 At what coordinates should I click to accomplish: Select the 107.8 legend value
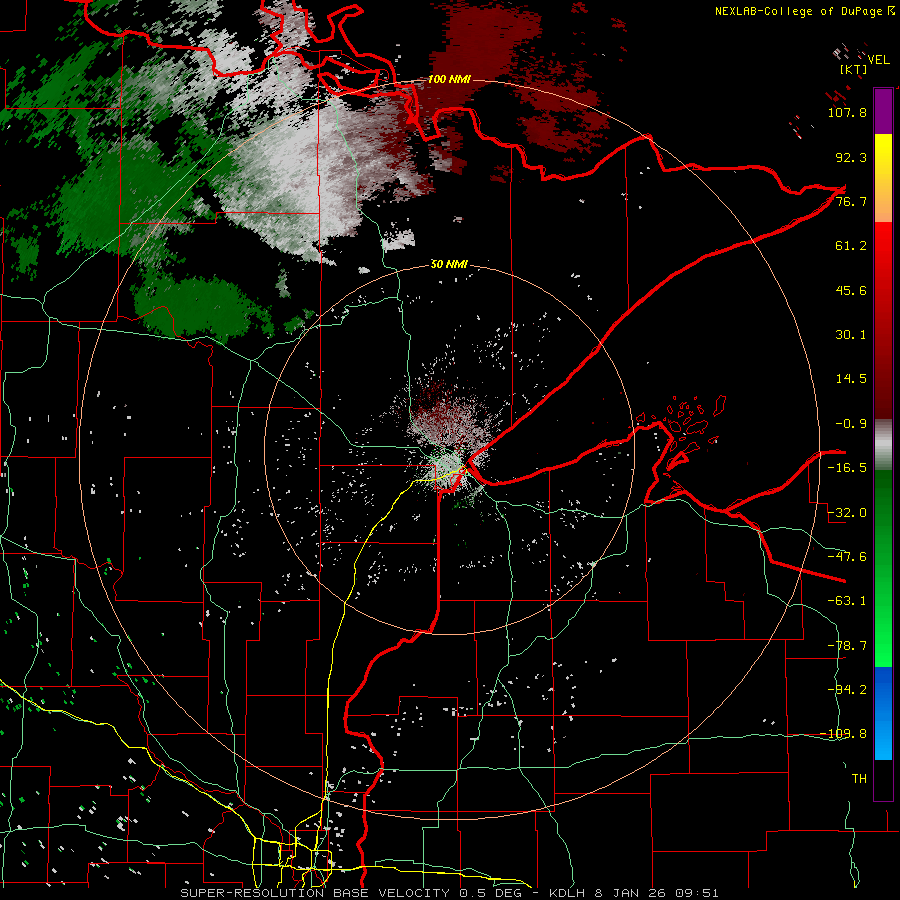pos(847,112)
